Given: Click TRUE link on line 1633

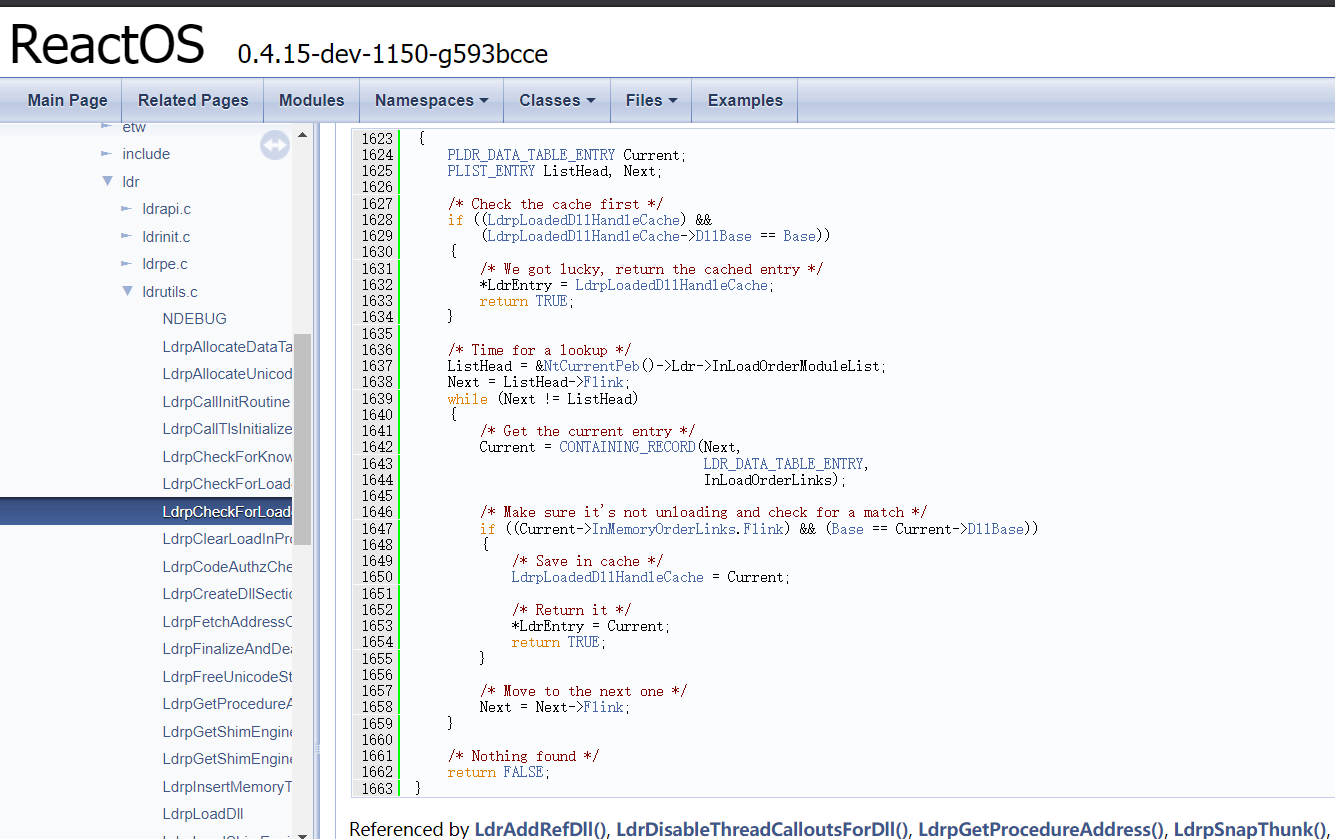Looking at the screenshot, I should tap(551, 301).
